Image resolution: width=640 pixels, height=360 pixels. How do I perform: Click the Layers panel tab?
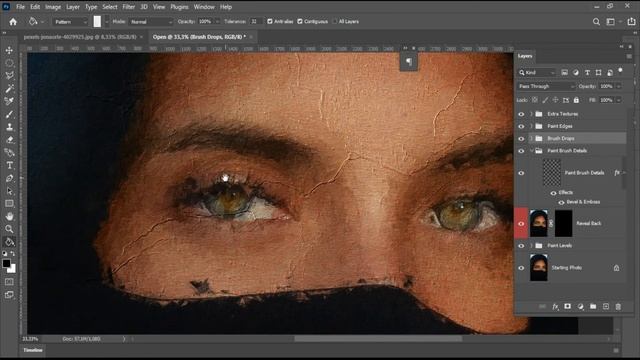[x=525, y=56]
